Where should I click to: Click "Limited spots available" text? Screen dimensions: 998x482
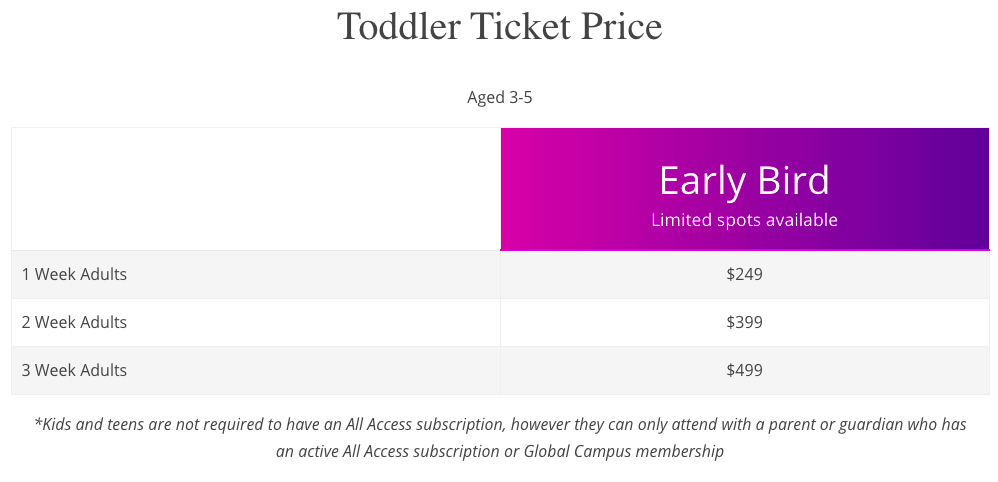click(x=744, y=220)
